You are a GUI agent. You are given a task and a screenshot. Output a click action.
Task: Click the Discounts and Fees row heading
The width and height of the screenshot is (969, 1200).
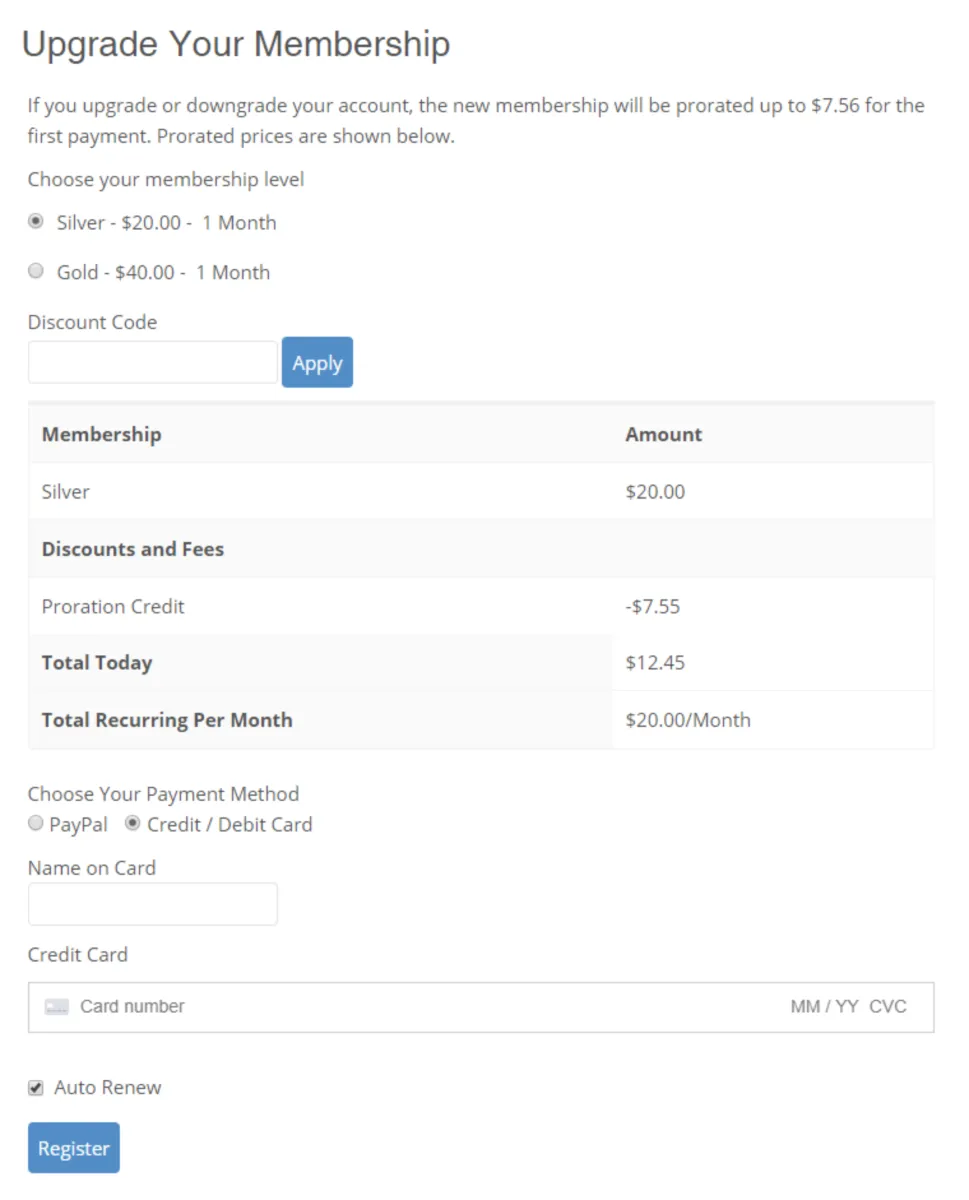(x=133, y=549)
